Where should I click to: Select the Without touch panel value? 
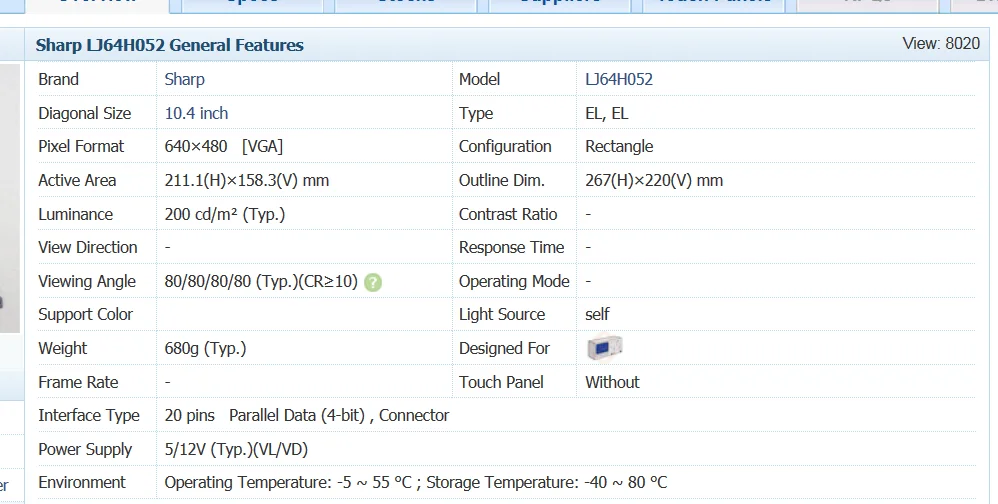612,382
